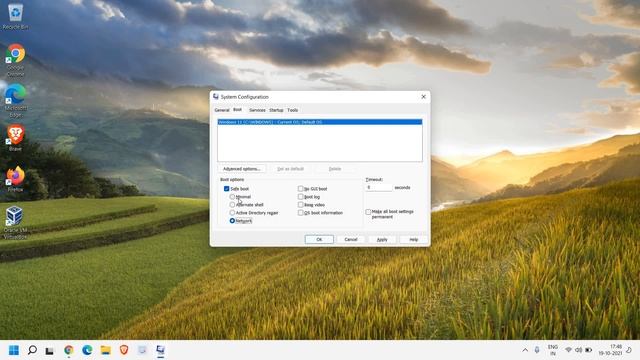This screenshot has height=360, width=640.
Task: Select the Windows 11 boot entry
Action: pos(320,122)
